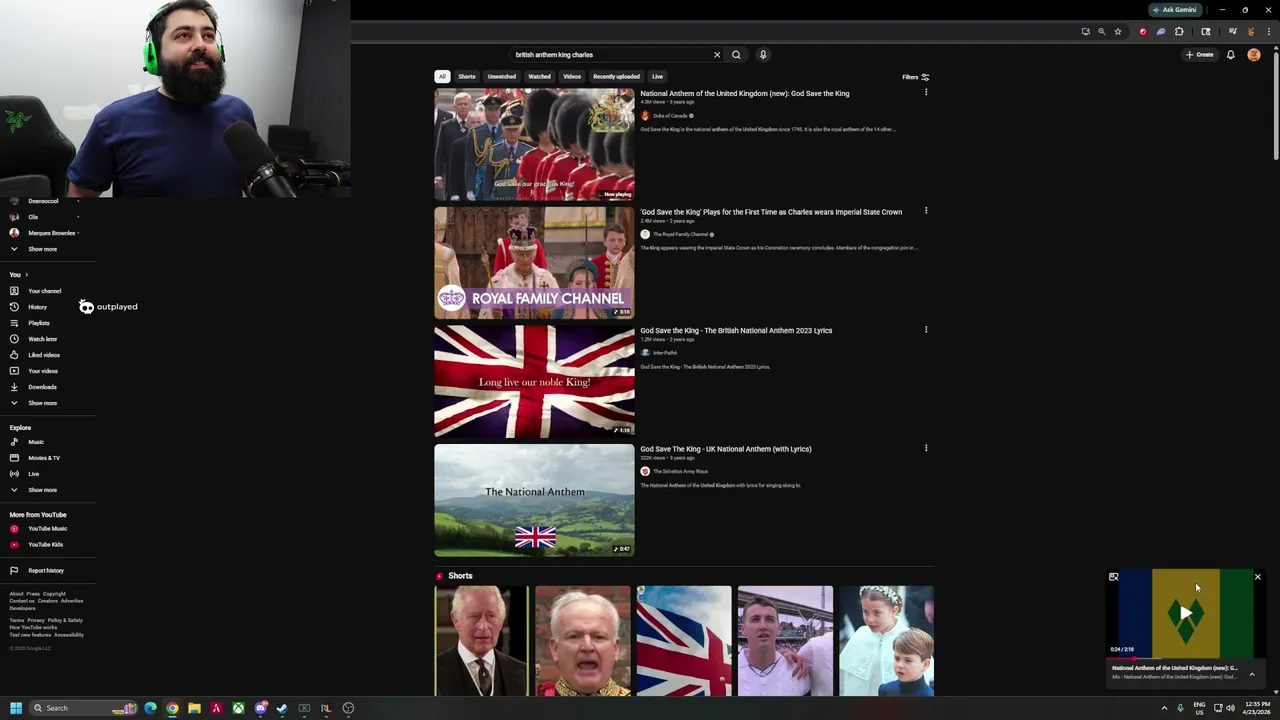1280x720 pixels.
Task: Open Discord from the taskbar
Action: (260, 708)
